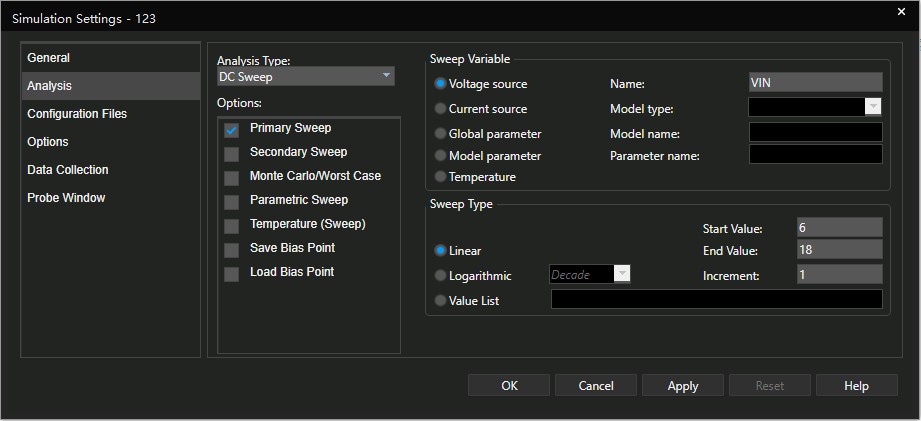Click the Model name input field
This screenshot has height=421, width=921.
click(815, 132)
